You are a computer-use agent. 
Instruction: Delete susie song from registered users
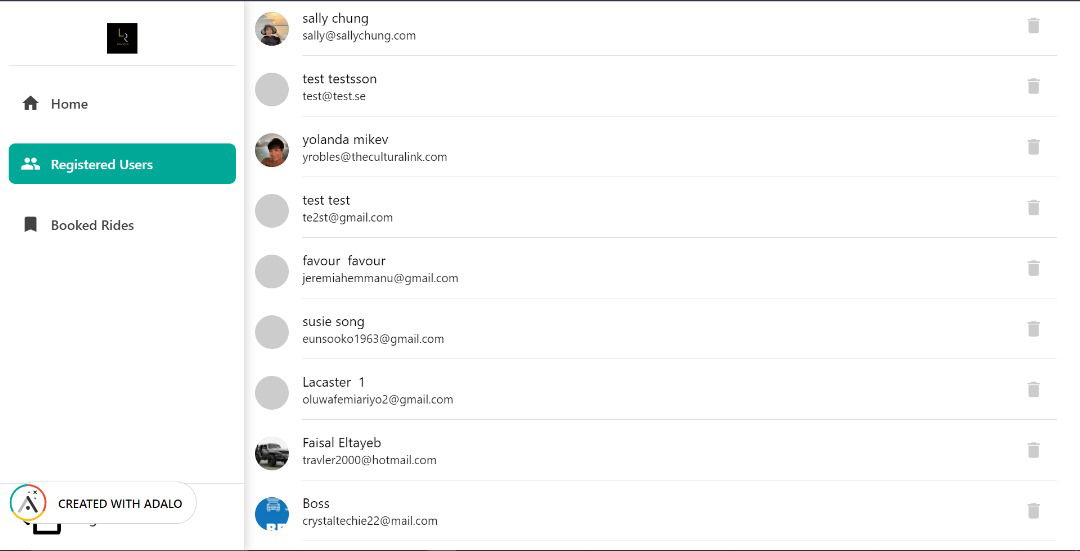coord(1034,329)
